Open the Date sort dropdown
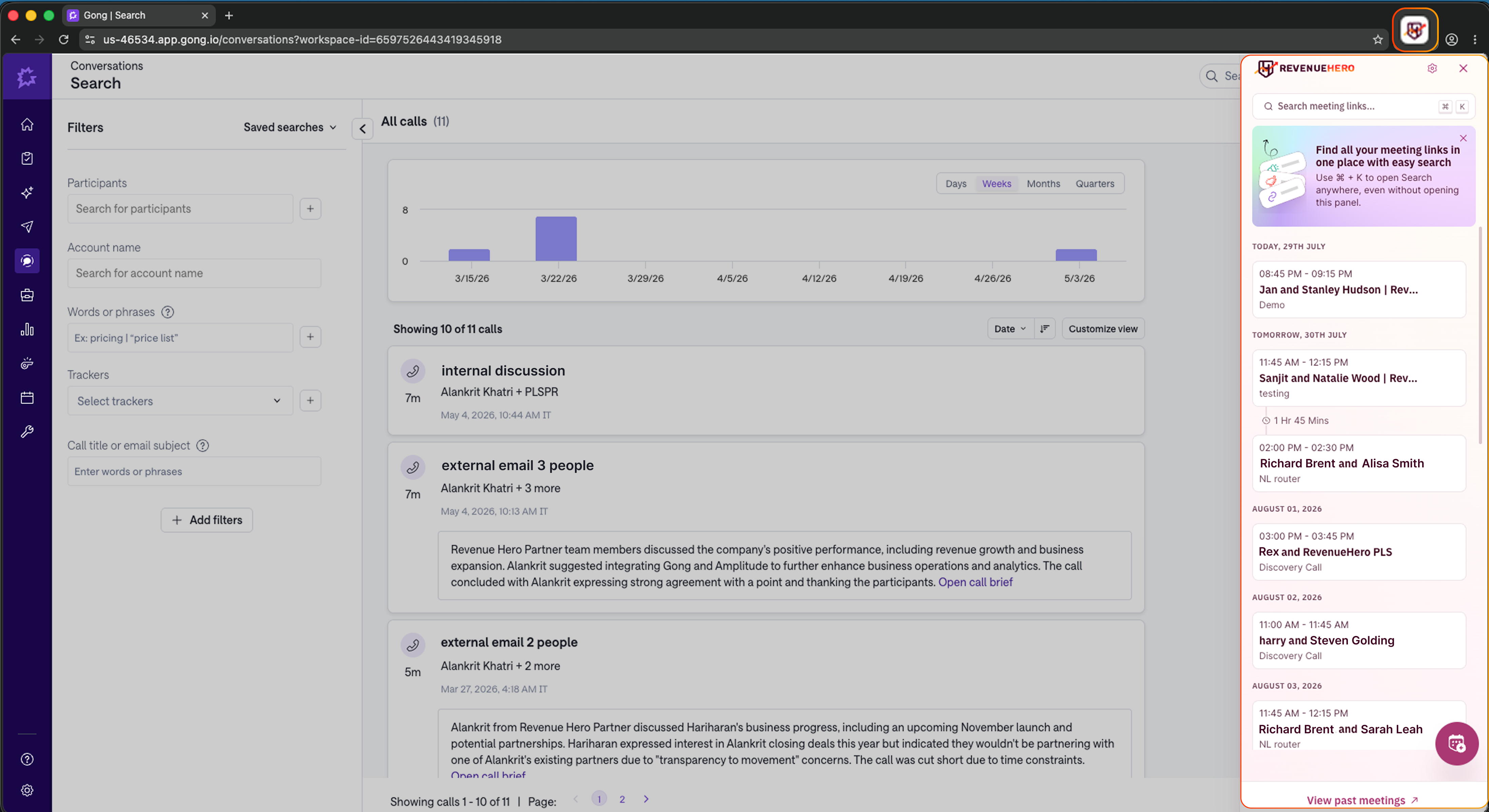Screen dimensions: 1489x812 (x=1010, y=329)
